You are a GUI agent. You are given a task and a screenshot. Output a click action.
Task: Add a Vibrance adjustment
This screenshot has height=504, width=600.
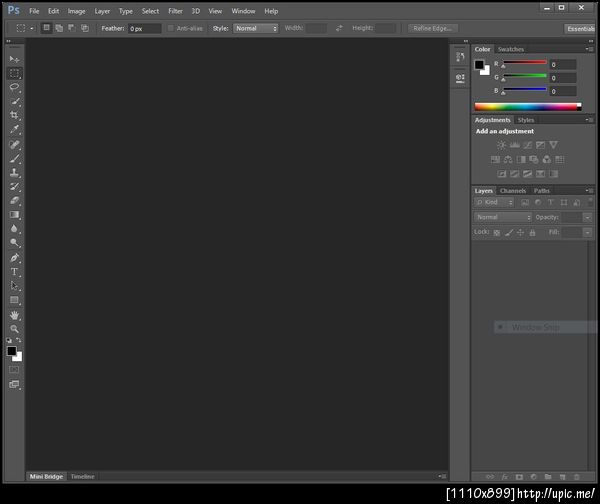(553, 145)
